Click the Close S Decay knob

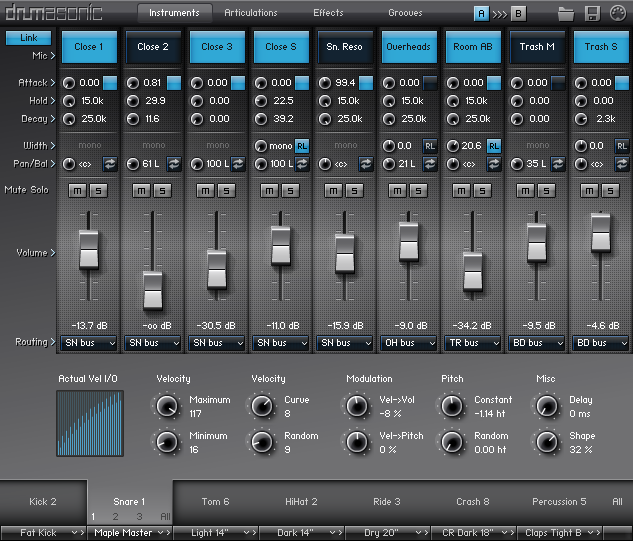click(x=261, y=119)
